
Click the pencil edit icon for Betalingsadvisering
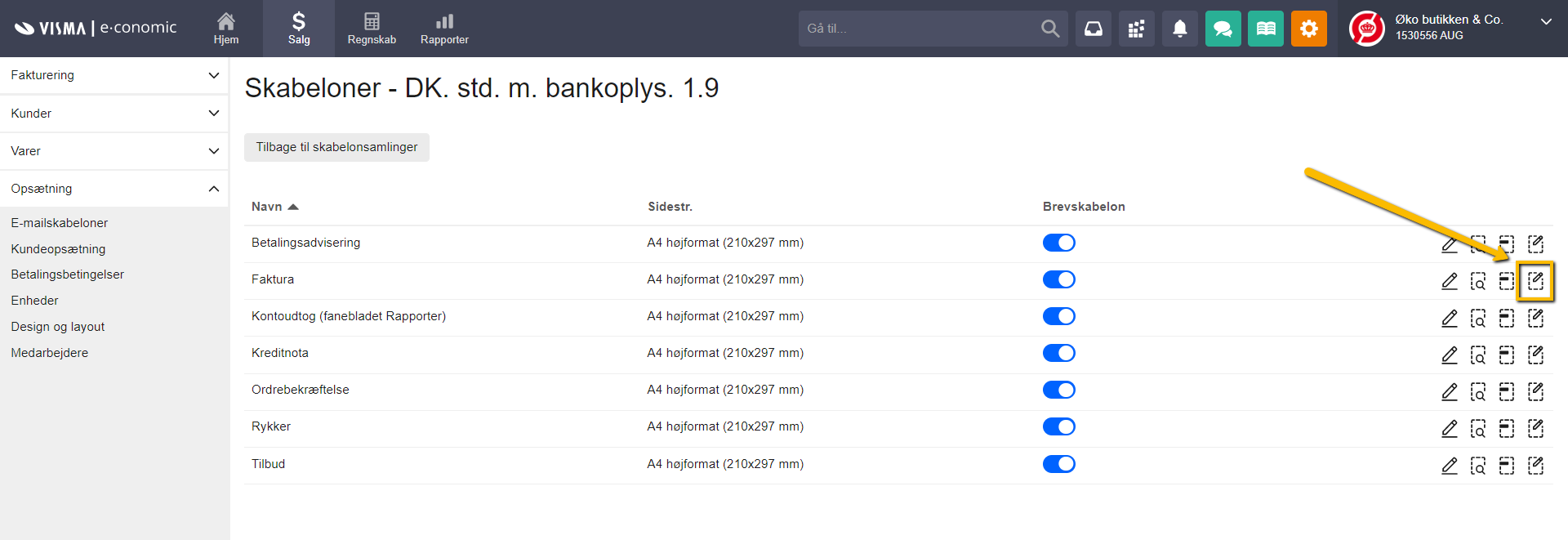(1449, 244)
